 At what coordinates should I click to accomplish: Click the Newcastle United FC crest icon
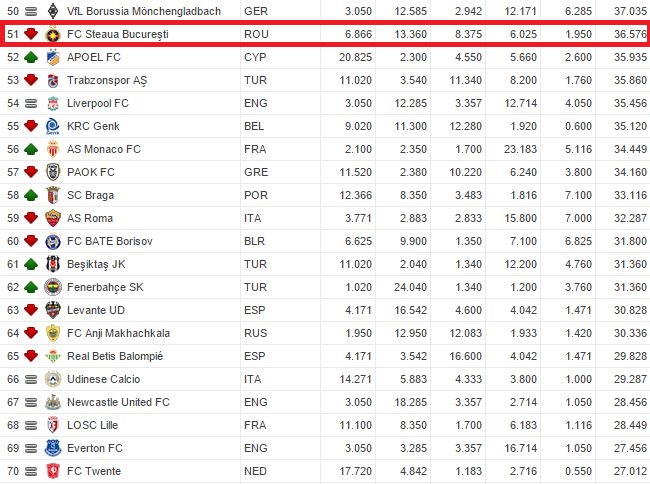point(53,402)
